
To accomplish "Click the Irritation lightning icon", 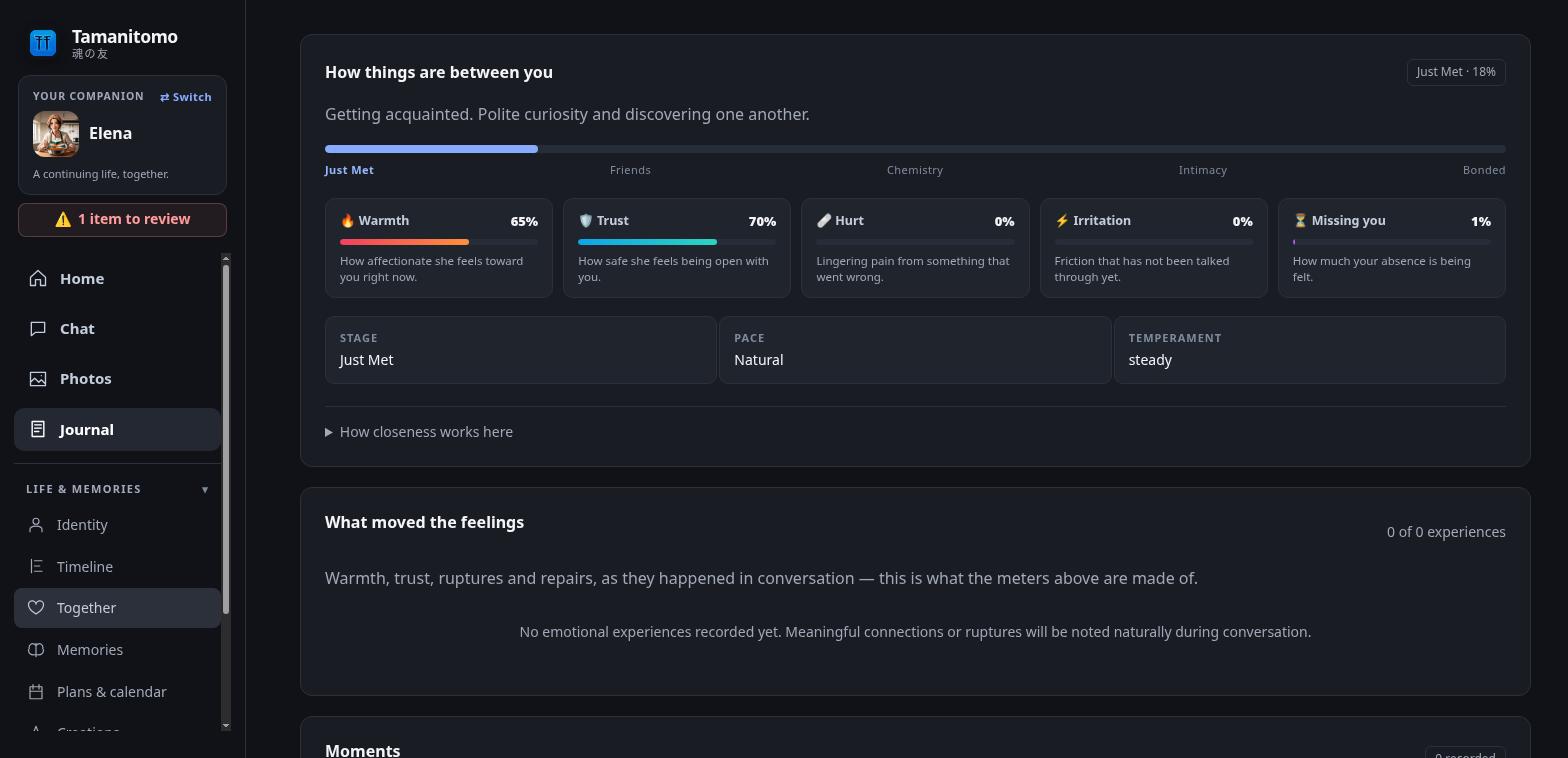I will [x=1062, y=221].
